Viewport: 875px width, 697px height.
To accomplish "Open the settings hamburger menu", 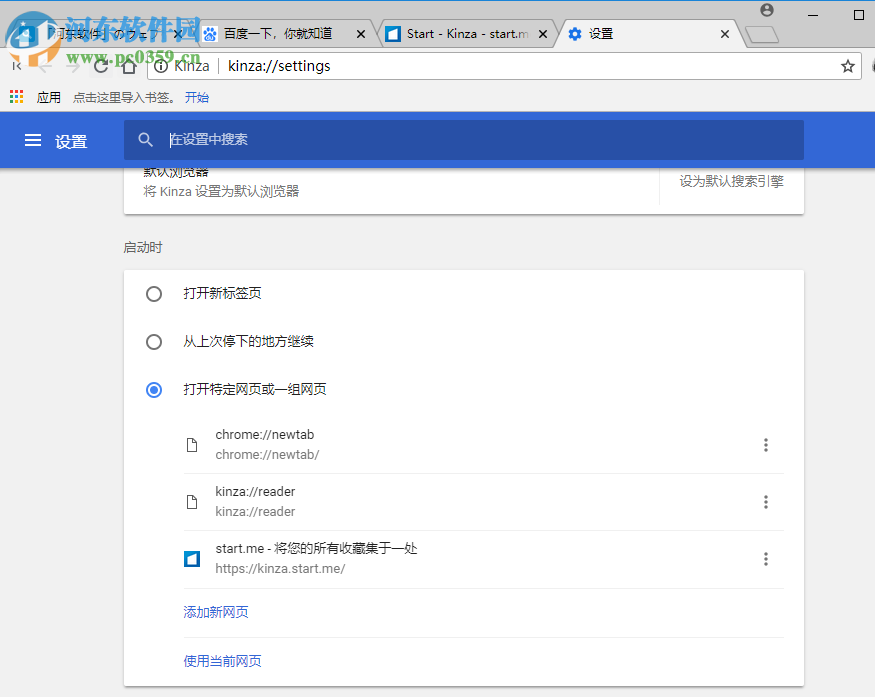I will pyautogui.click(x=33, y=140).
